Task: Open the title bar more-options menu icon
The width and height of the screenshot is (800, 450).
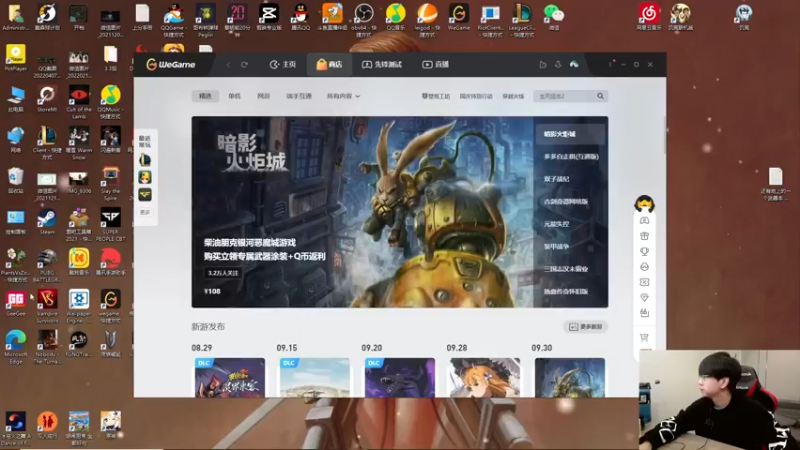Action: coord(610,64)
